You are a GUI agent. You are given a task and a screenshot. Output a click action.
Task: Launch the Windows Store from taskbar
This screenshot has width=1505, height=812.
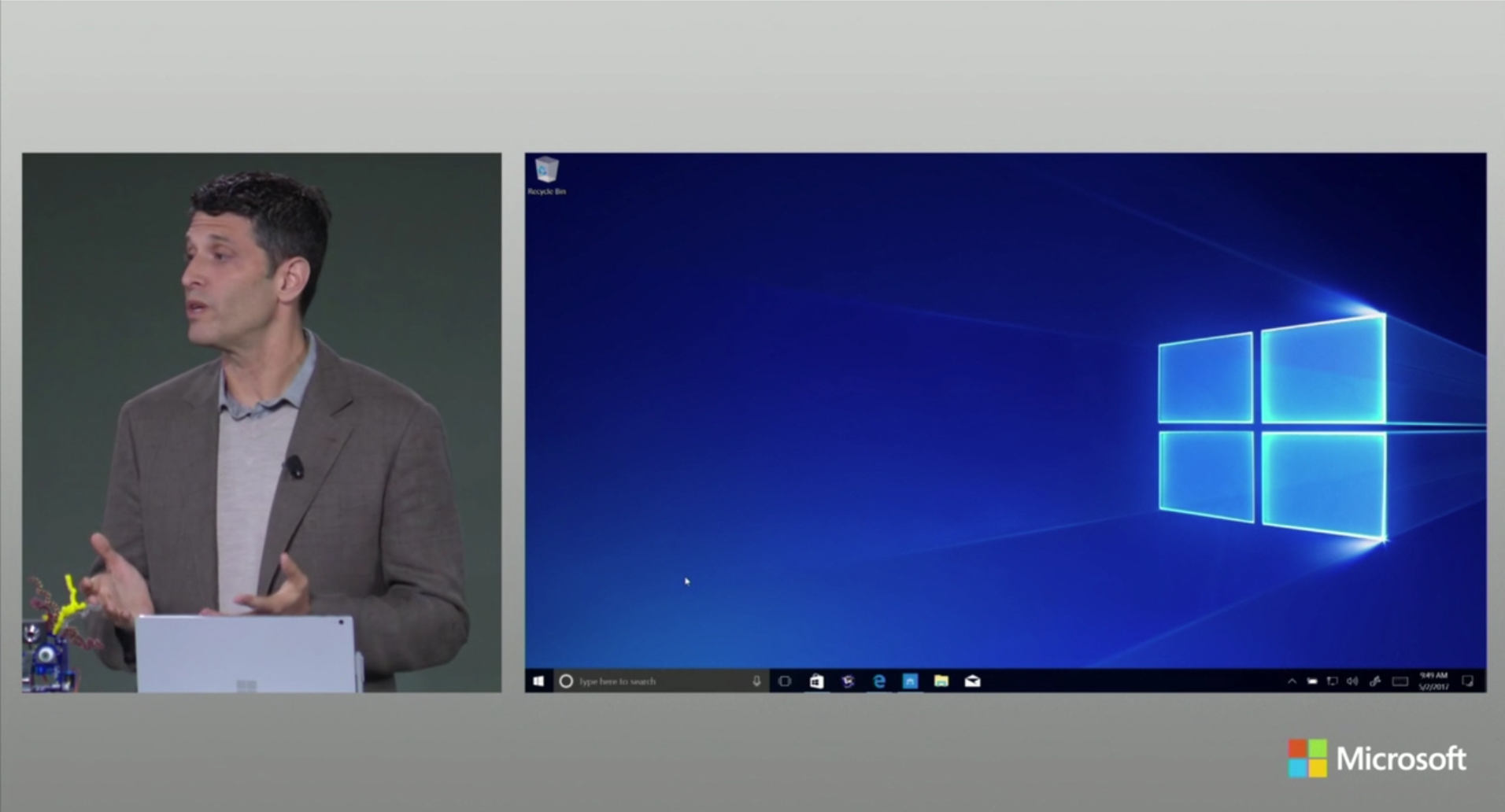(x=816, y=681)
